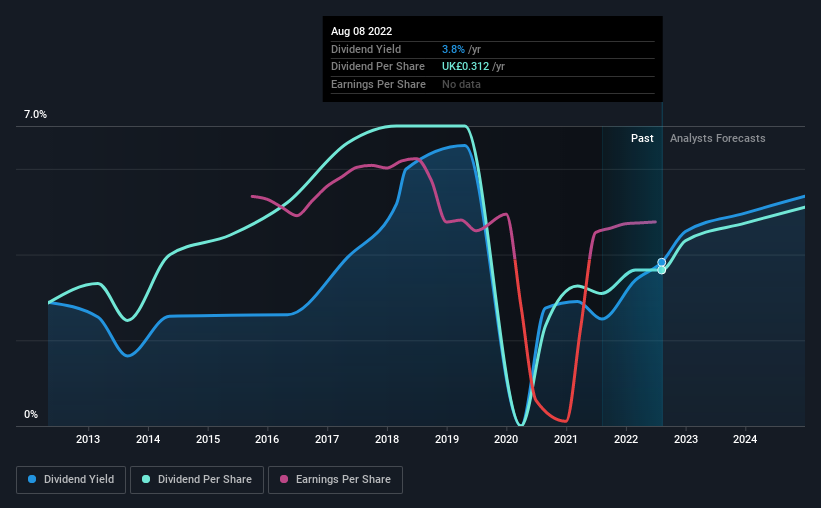Screen dimensions: 821x508
Task: Click the 3.8% dividend yield value in tooltip
Action: pyautogui.click(x=453, y=49)
